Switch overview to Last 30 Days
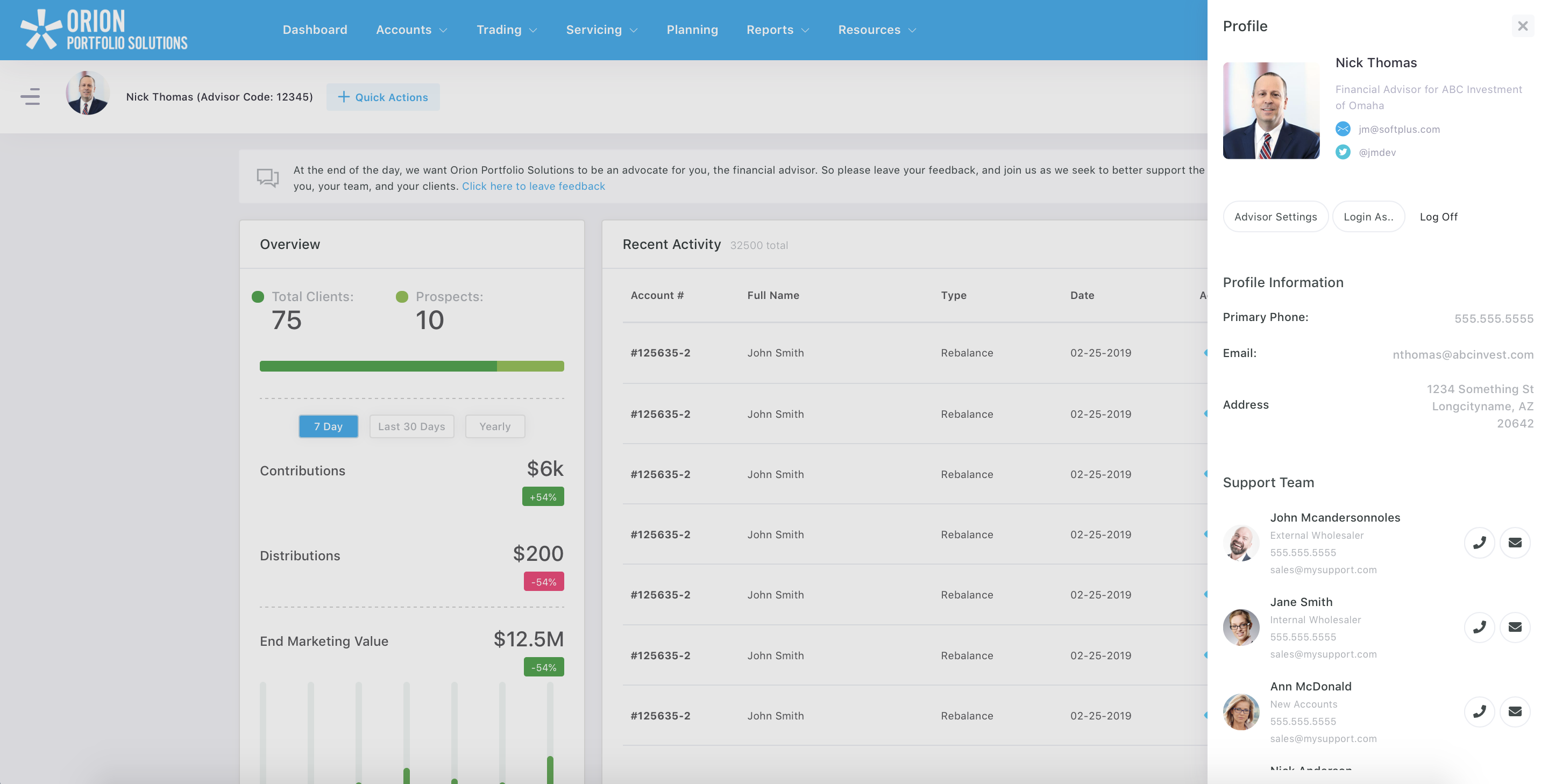The image size is (1548, 784). [411, 426]
